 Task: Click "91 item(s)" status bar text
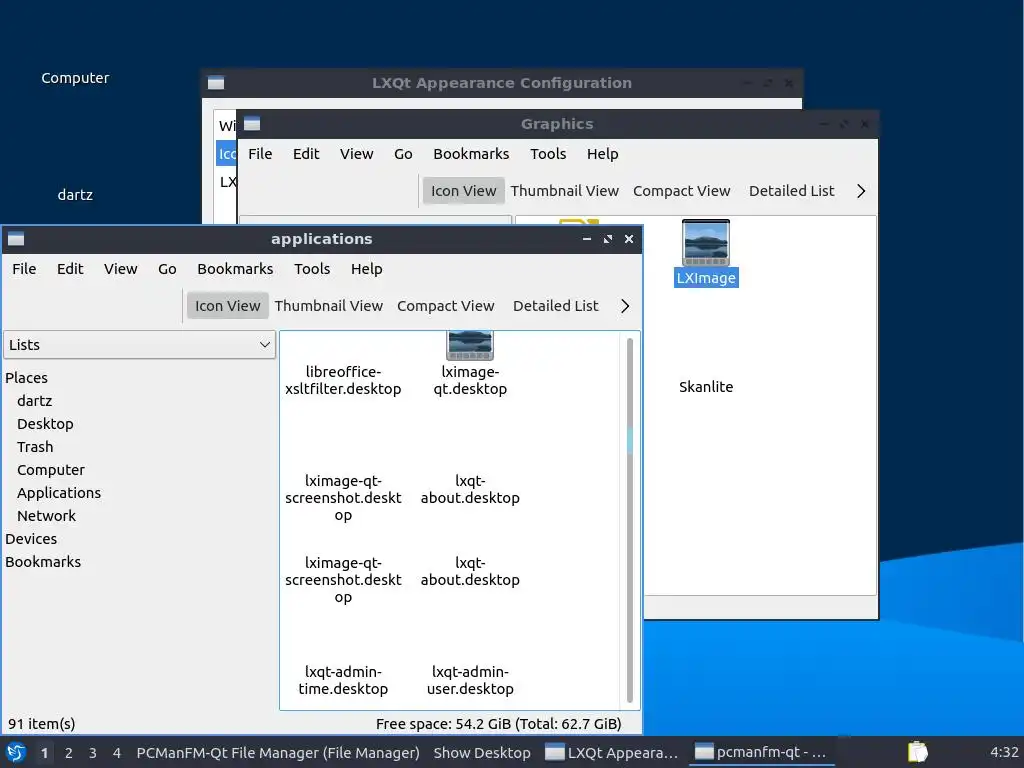tap(42, 724)
